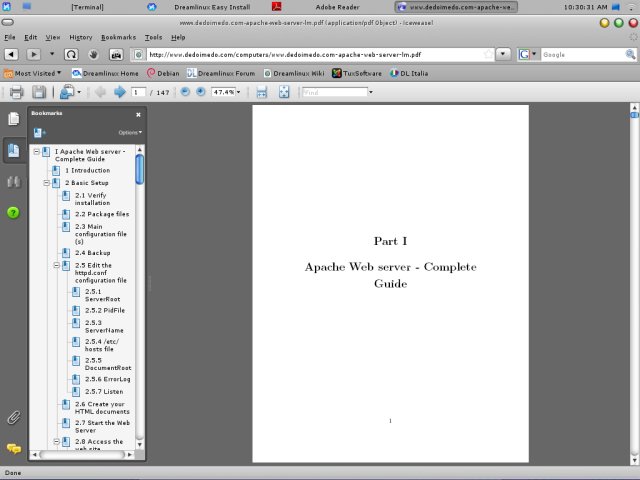Open the zoom percentage dropdown arrow
This screenshot has width=640, height=480.
(239, 92)
